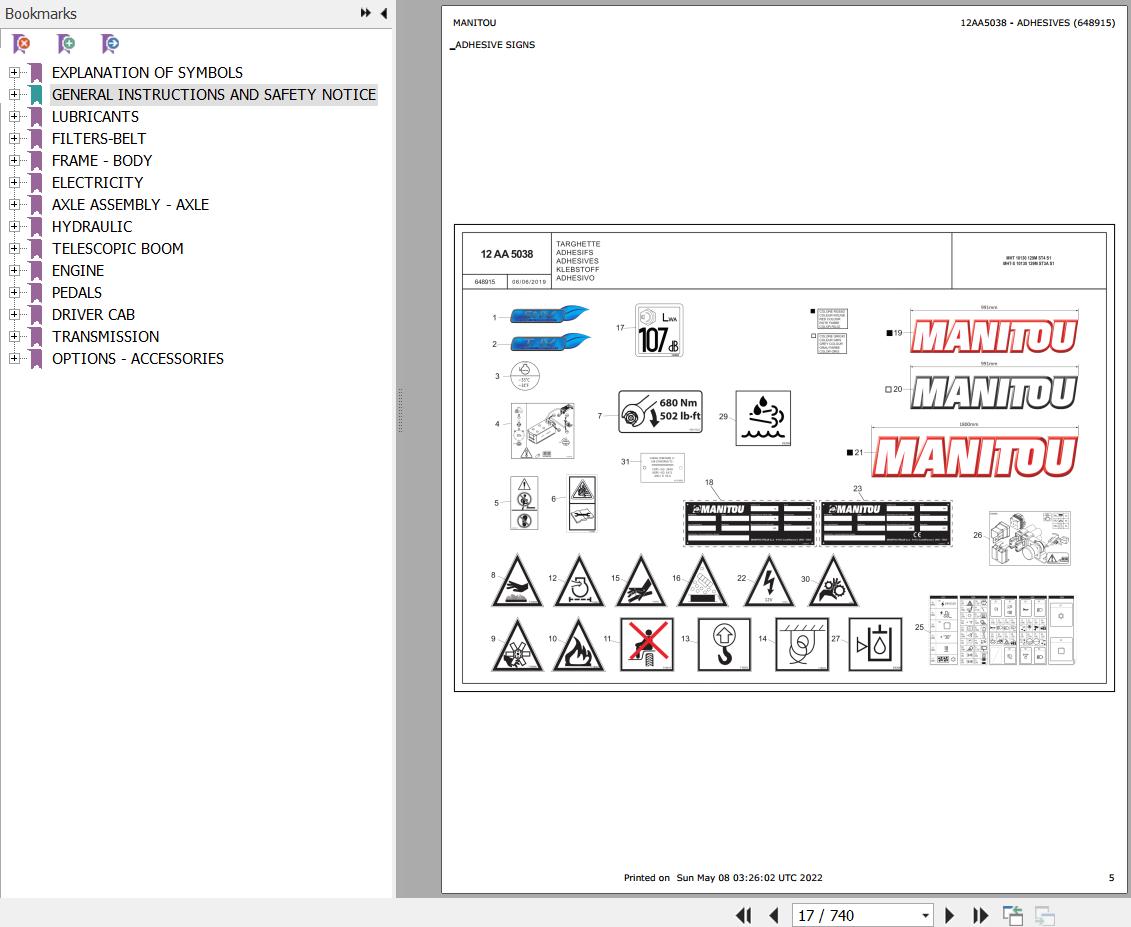Click the panel splitter grip between bookmarks and page
The image size is (1131, 927).
(400, 410)
